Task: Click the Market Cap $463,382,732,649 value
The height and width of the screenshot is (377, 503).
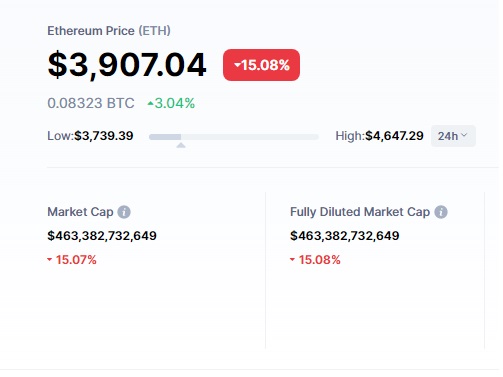Action: point(102,236)
